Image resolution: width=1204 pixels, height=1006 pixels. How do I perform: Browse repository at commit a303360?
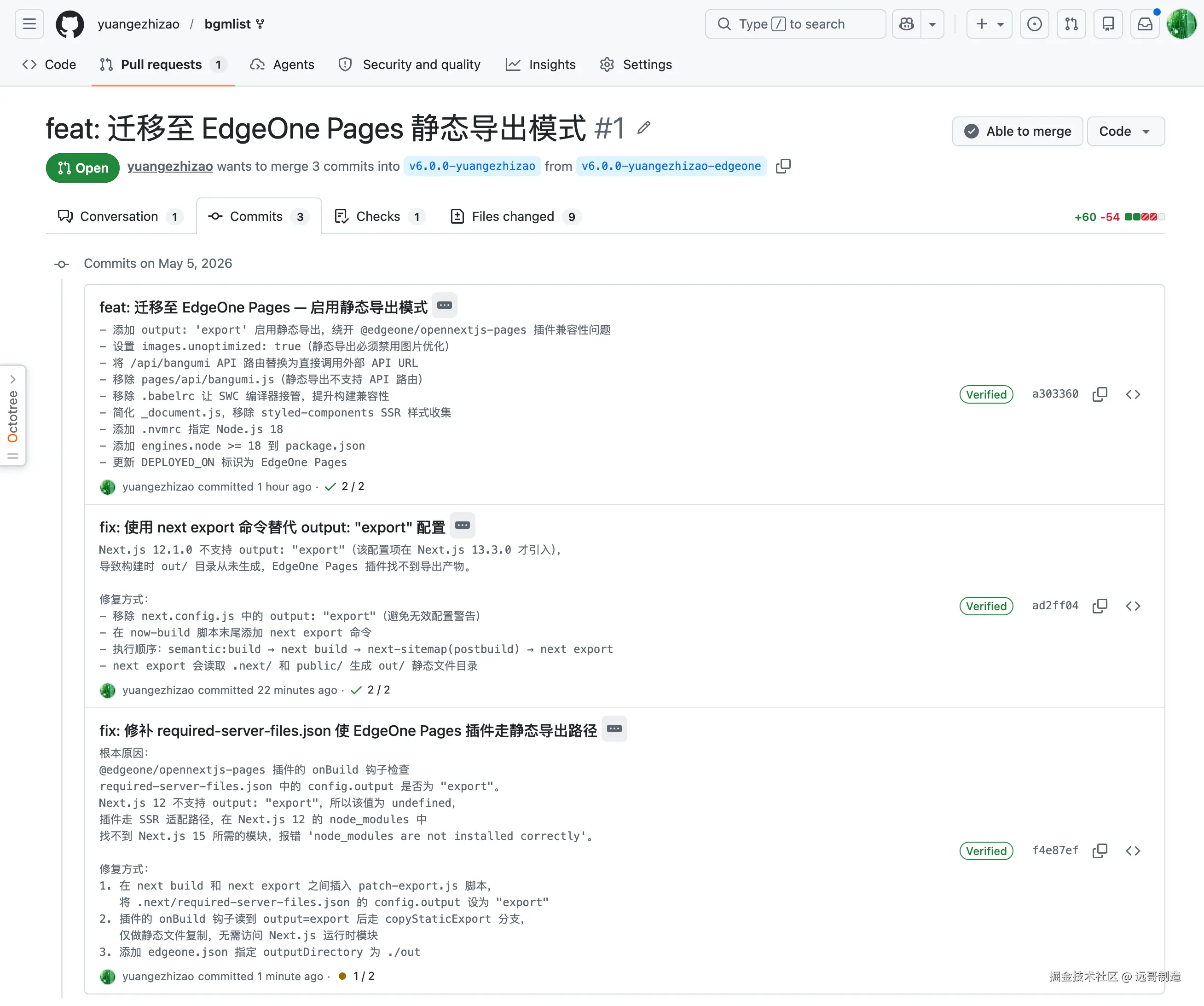coord(1133,394)
